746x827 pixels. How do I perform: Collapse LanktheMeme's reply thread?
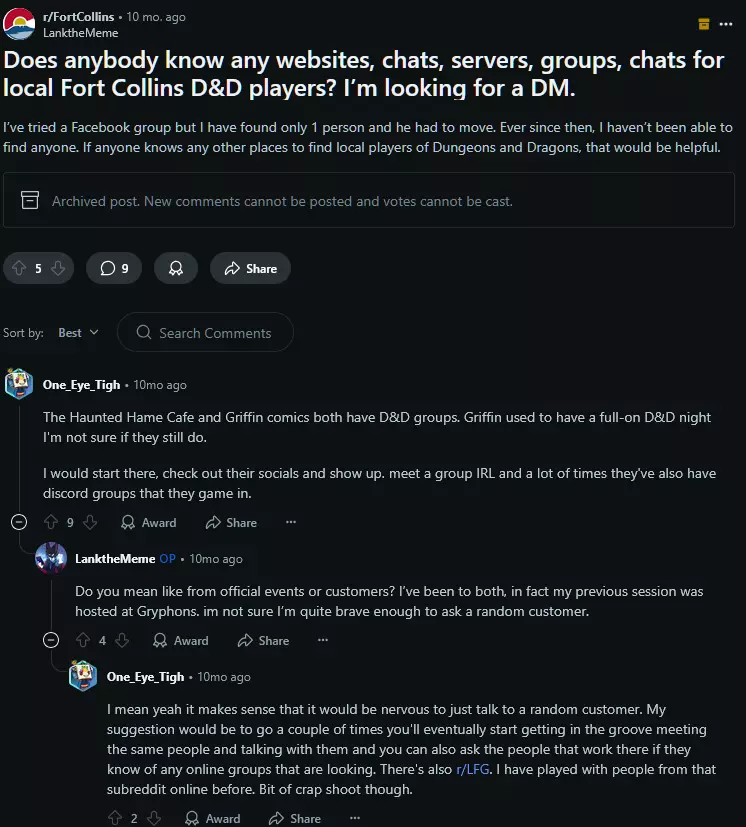coord(50,640)
